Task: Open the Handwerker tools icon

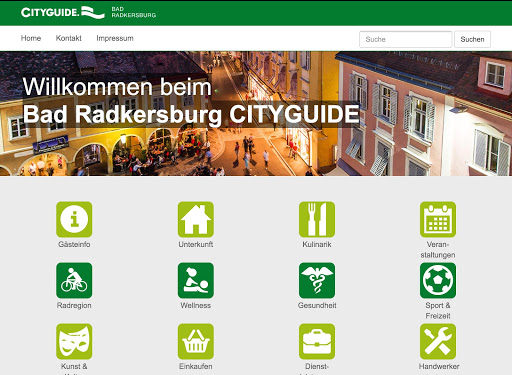Action: click(438, 341)
